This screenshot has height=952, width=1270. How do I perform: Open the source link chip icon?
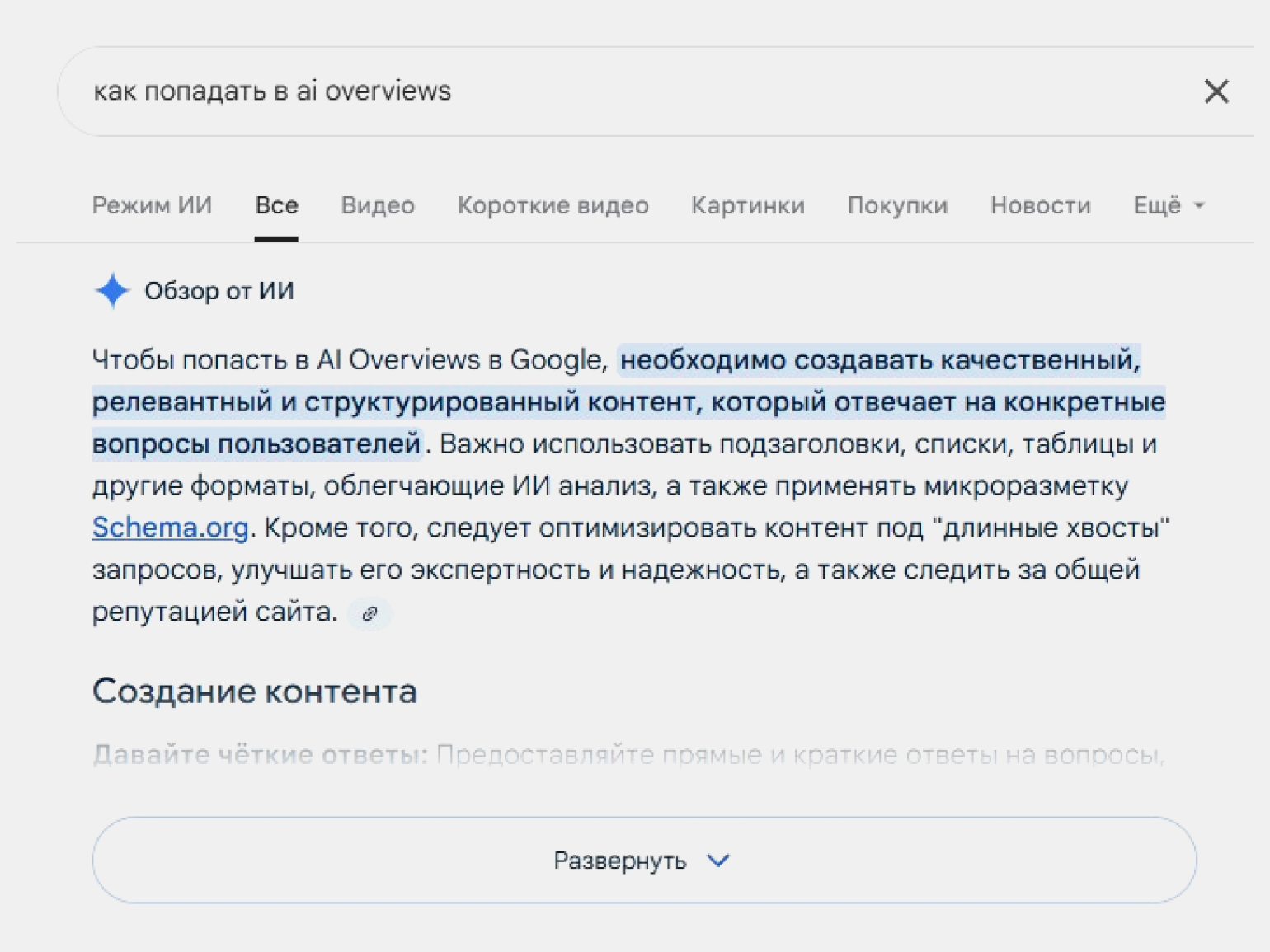pyautogui.click(x=369, y=613)
